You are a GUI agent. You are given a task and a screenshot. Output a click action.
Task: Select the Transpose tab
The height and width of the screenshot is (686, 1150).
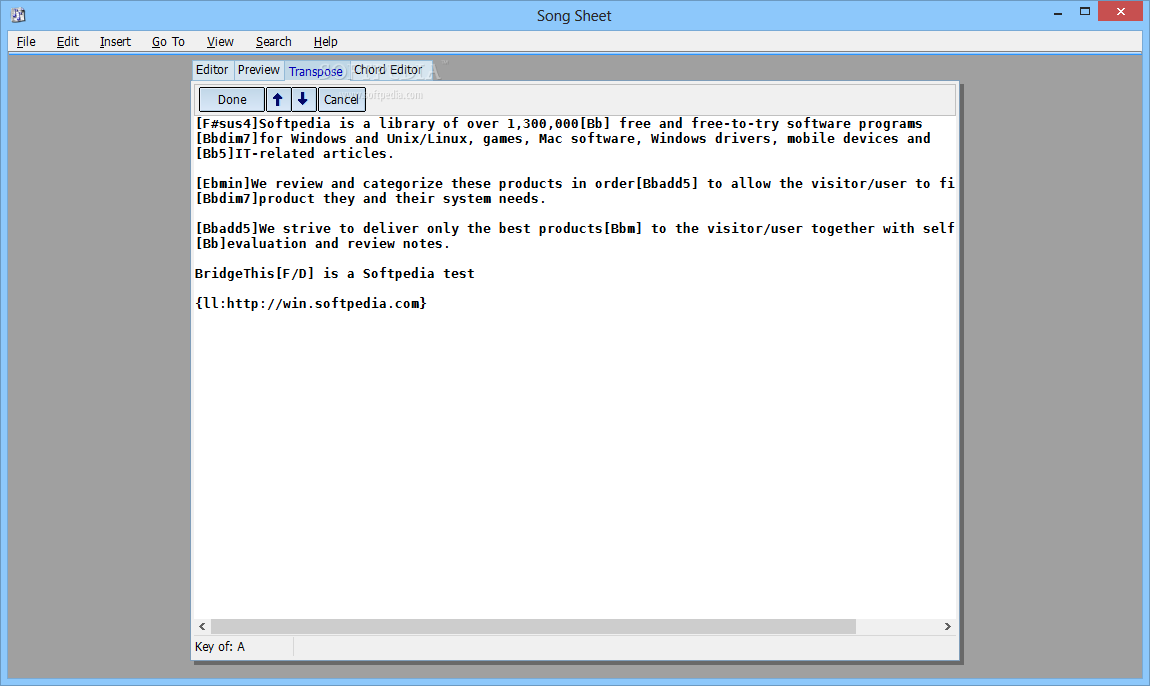pyautogui.click(x=315, y=71)
